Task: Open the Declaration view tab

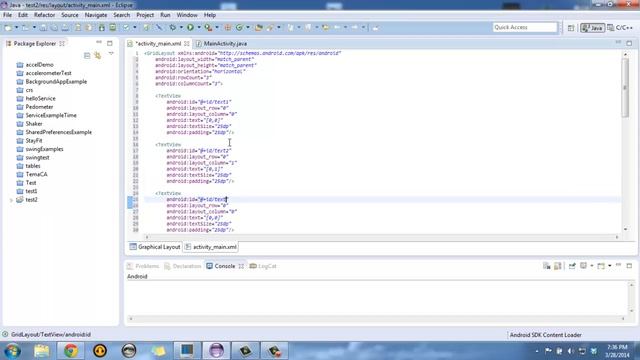Action: coord(182,266)
